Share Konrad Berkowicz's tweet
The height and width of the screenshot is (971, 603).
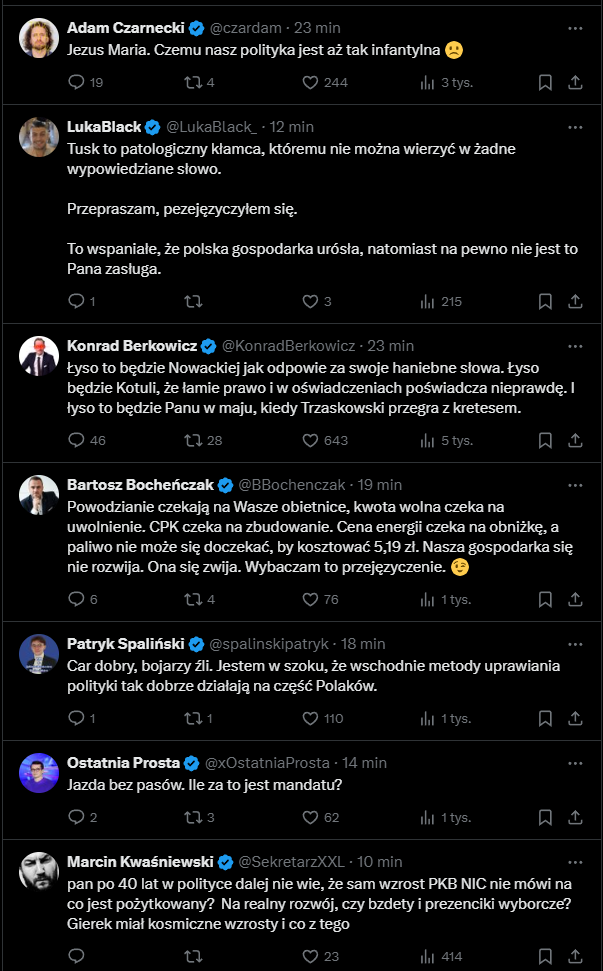(575, 439)
